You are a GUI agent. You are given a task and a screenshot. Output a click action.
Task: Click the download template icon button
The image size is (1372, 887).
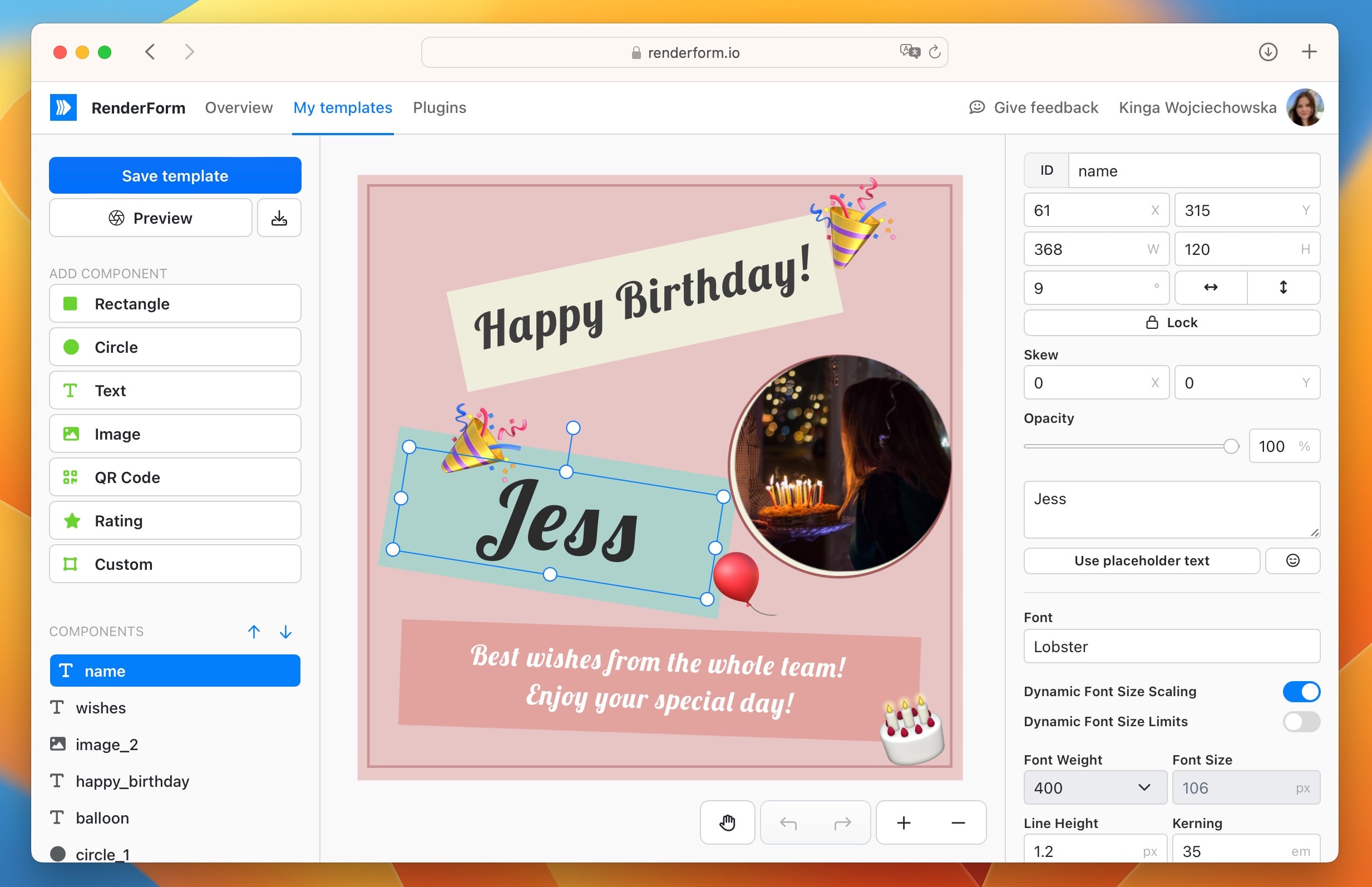(x=279, y=218)
